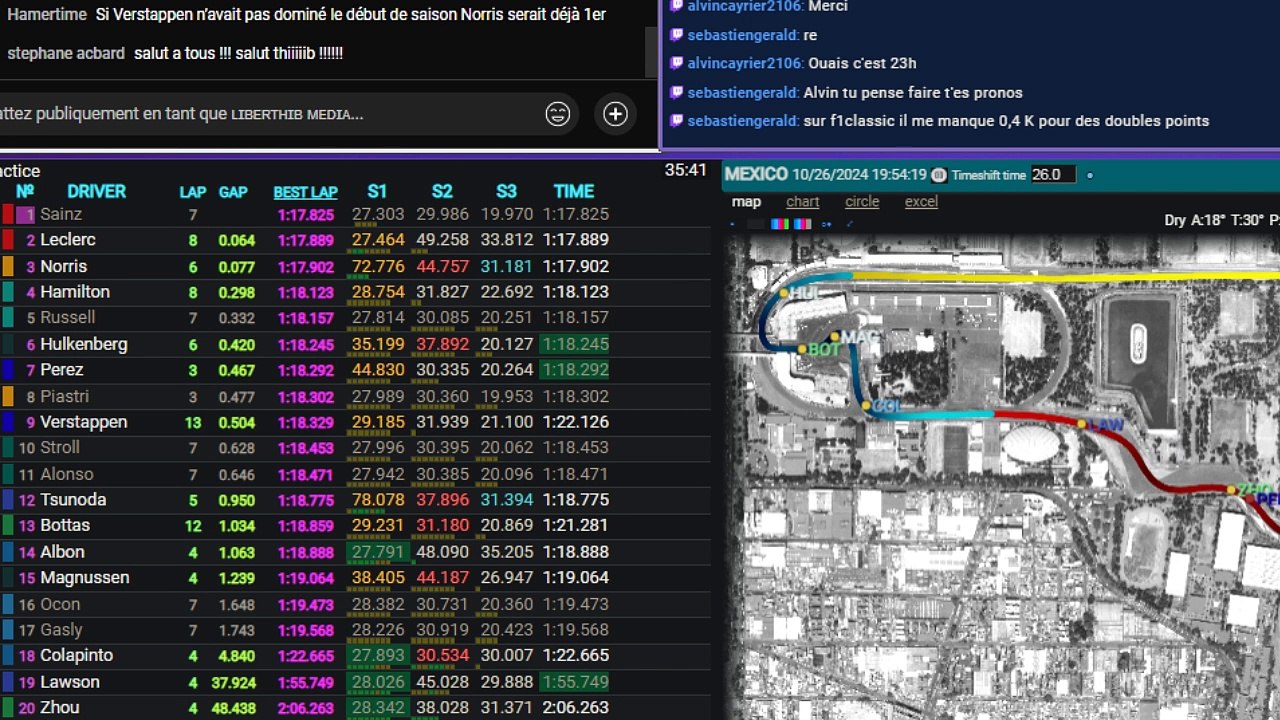The image size is (1280, 720).
Task: Click Twitch badge beside the f1classic message
Action: tap(677, 121)
